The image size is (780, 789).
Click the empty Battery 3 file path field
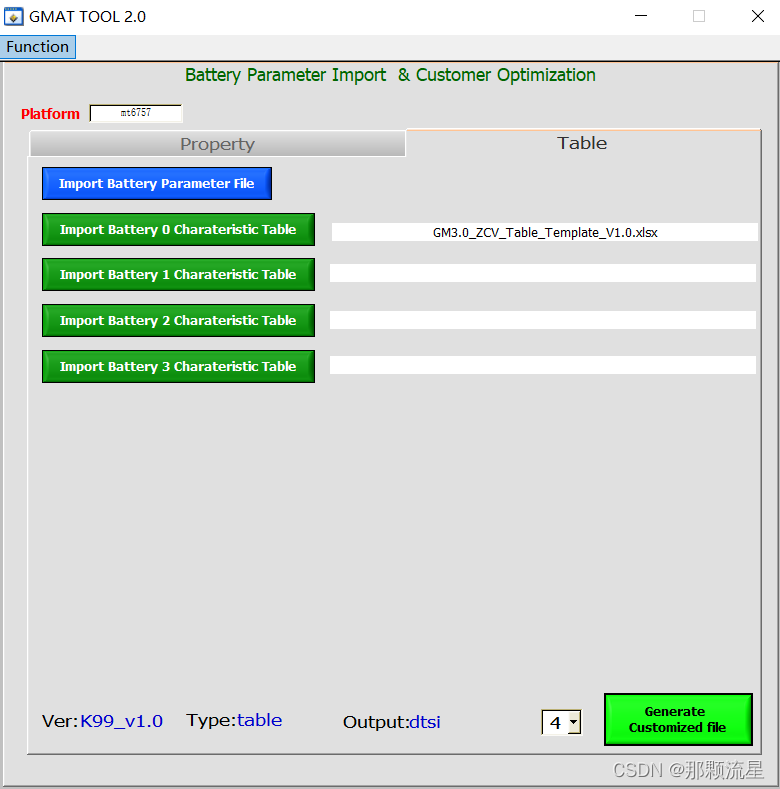pyautogui.click(x=543, y=365)
